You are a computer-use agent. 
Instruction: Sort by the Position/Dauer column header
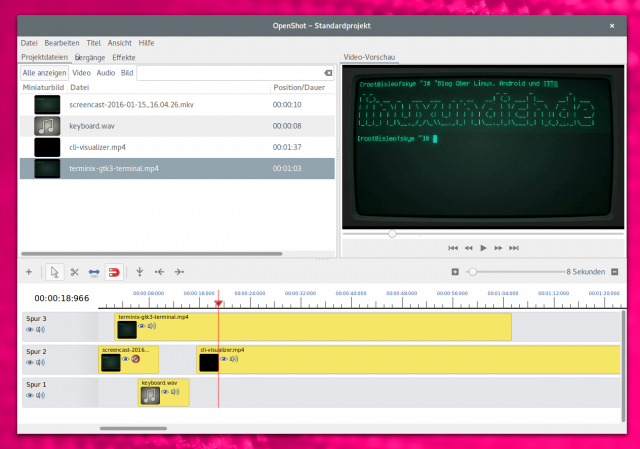[302, 87]
